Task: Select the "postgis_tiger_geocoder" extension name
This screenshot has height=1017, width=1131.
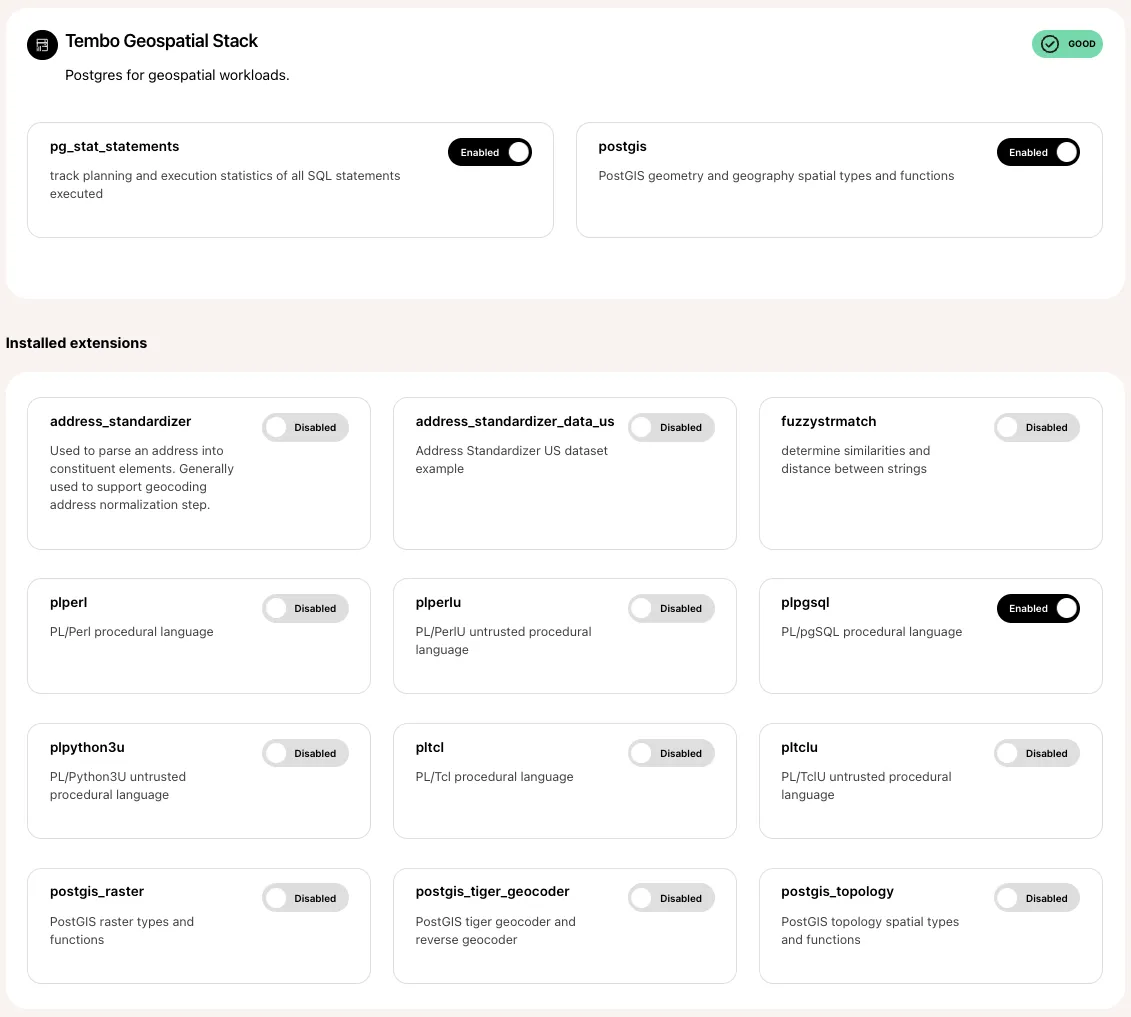Action: (x=493, y=891)
